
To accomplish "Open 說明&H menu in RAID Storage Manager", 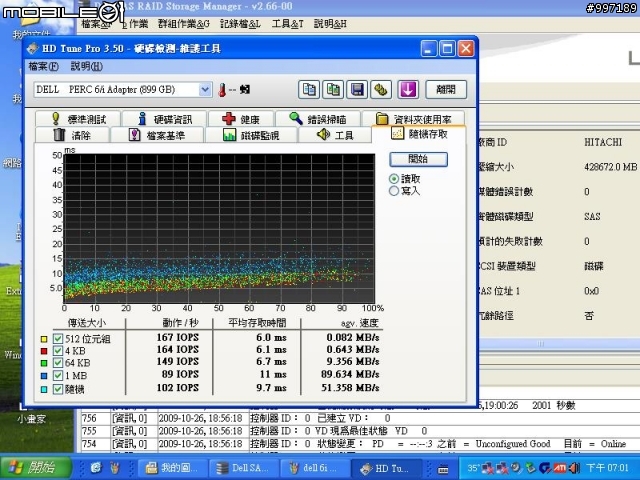I will 330,24.
